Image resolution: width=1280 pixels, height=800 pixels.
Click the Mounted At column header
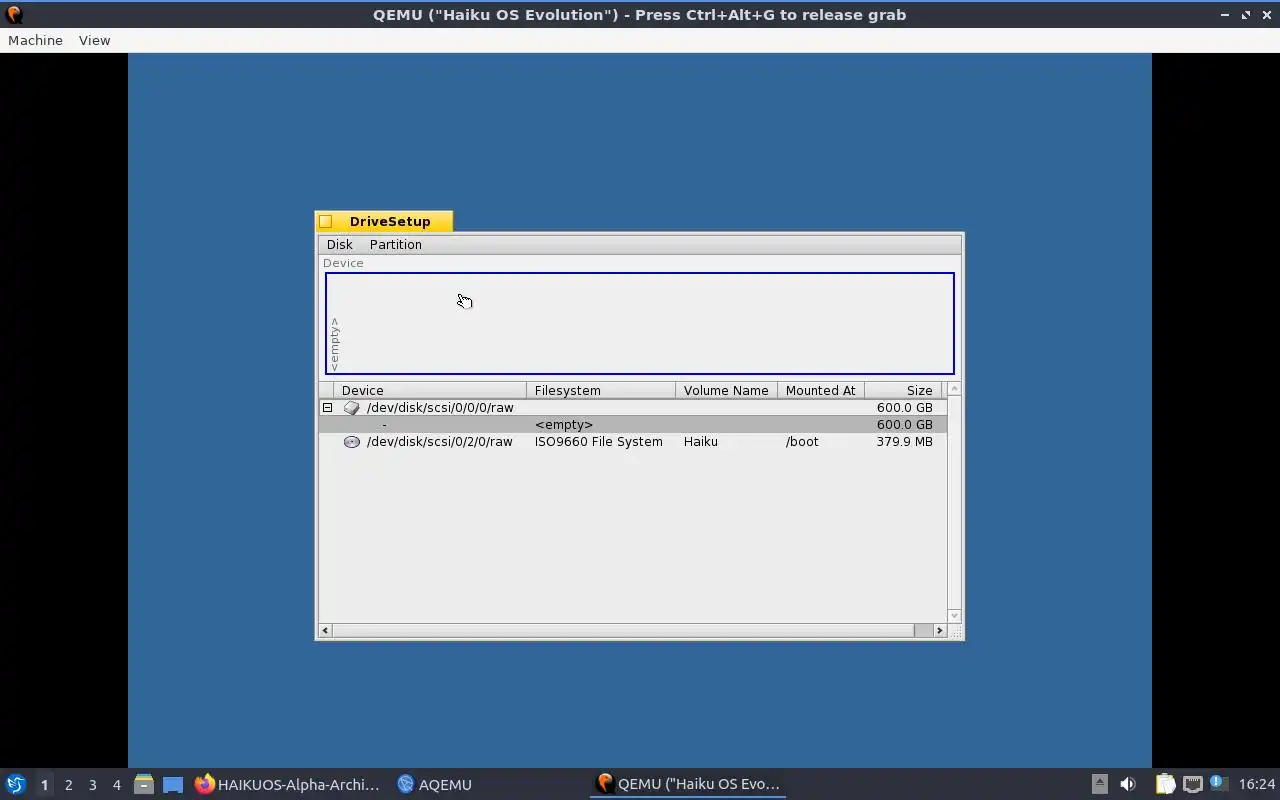[x=821, y=390]
